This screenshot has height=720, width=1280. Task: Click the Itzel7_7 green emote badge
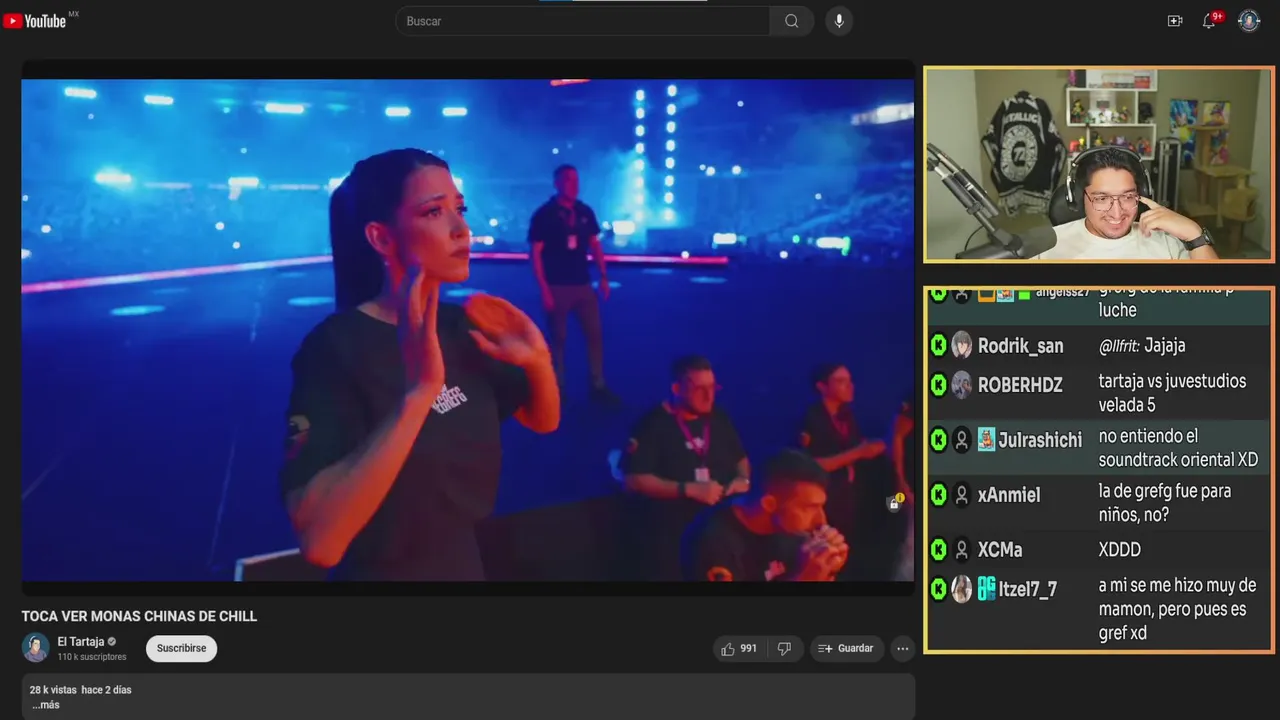point(986,589)
